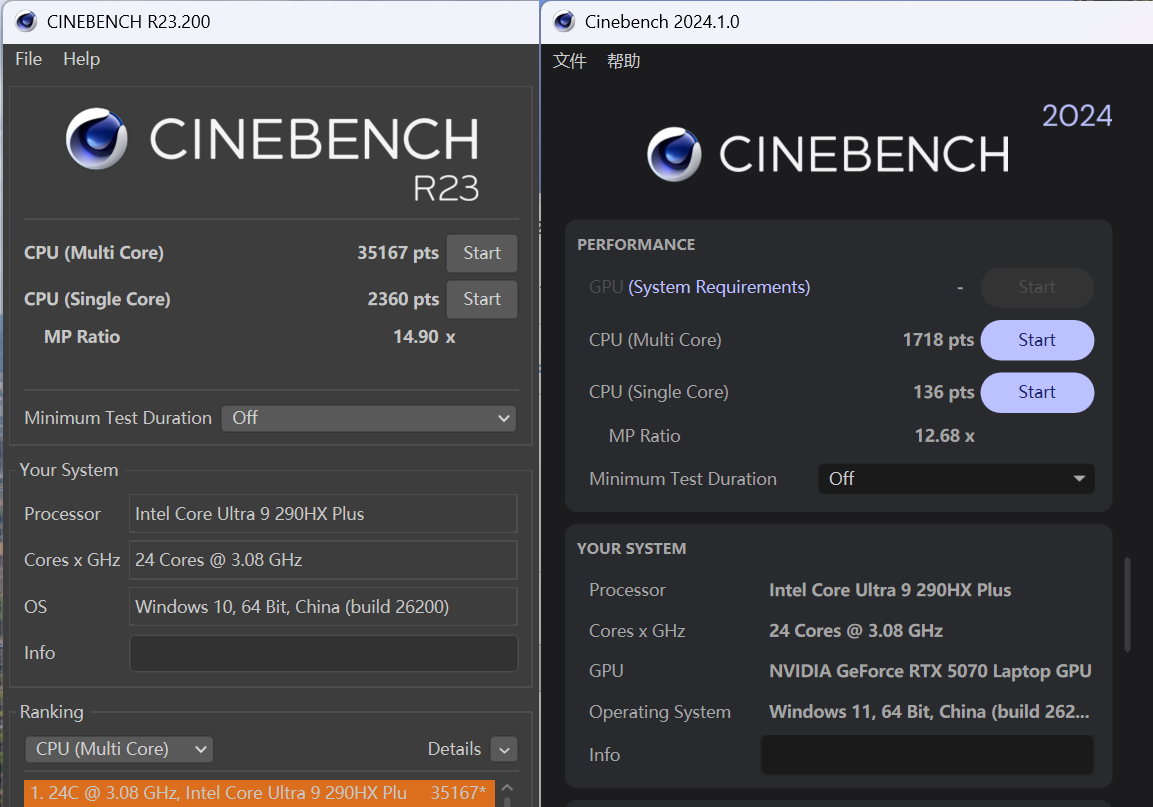Viewport: 1153px width, 807px height.
Task: Click the Cinebench 2024 logo sphere
Action: point(674,154)
